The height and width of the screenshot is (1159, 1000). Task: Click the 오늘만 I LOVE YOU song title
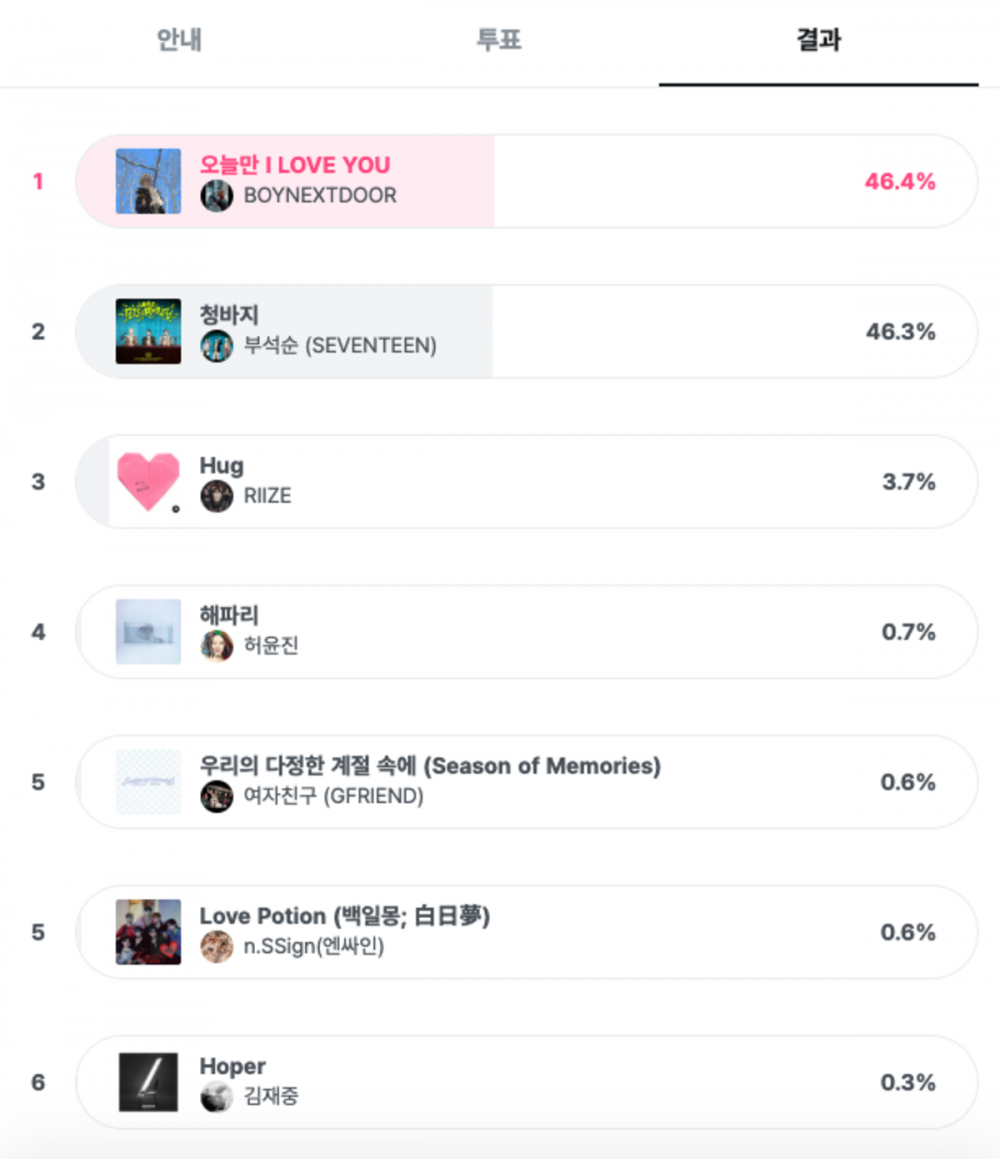tap(295, 164)
